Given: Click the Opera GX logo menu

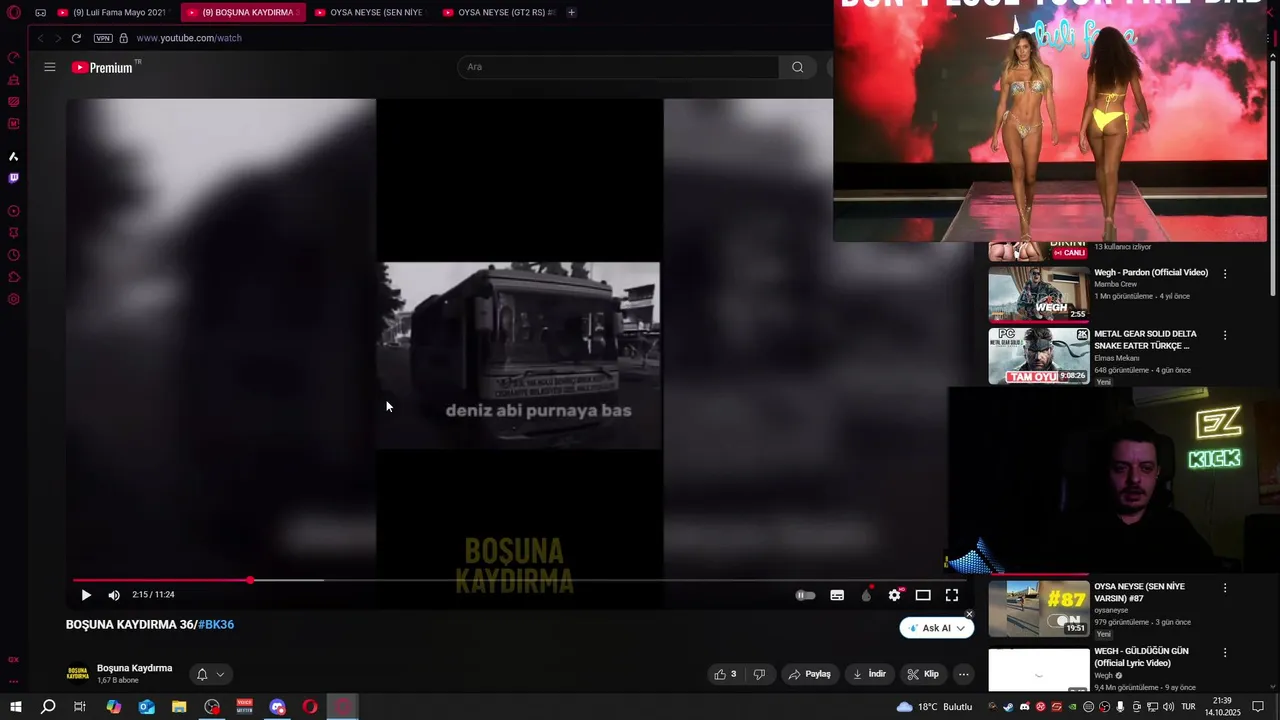Looking at the screenshot, I should pyautogui.click(x=14, y=13).
